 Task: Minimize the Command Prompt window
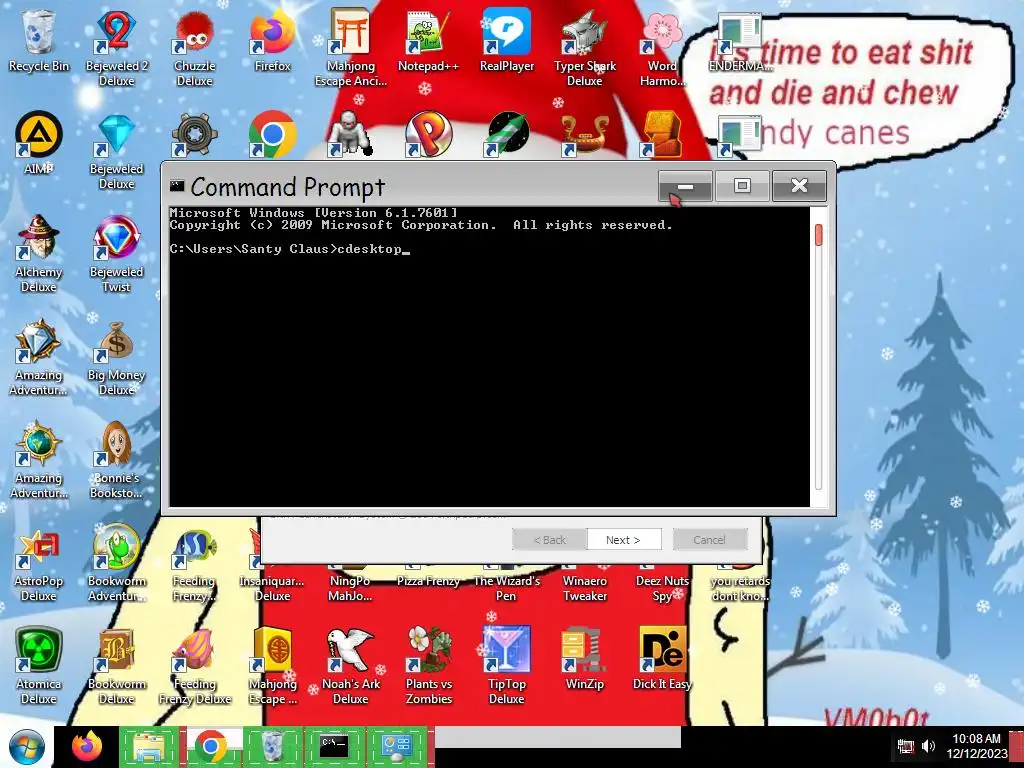click(685, 186)
